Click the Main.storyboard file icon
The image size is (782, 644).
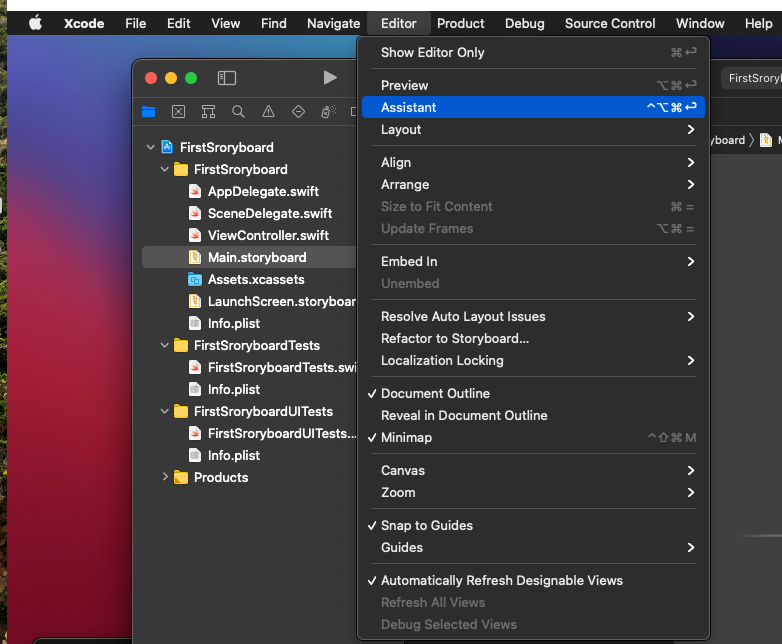click(x=195, y=257)
